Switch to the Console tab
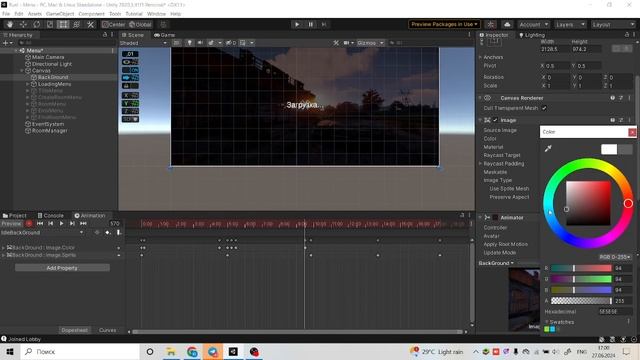The width and height of the screenshot is (640, 360). (51, 216)
